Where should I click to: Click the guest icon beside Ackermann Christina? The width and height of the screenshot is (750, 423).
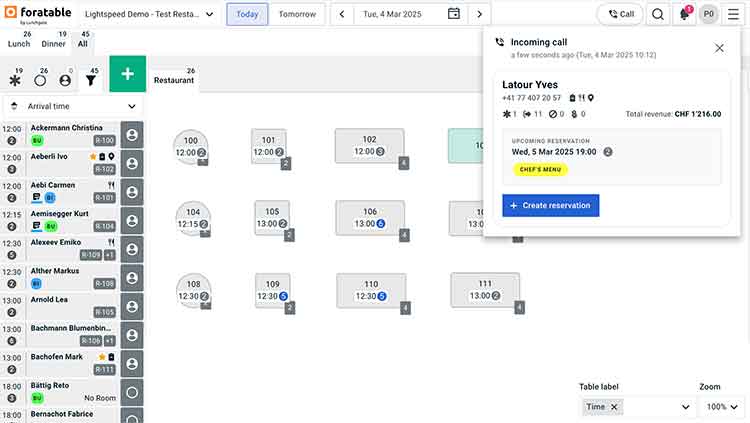pyautogui.click(x=131, y=134)
